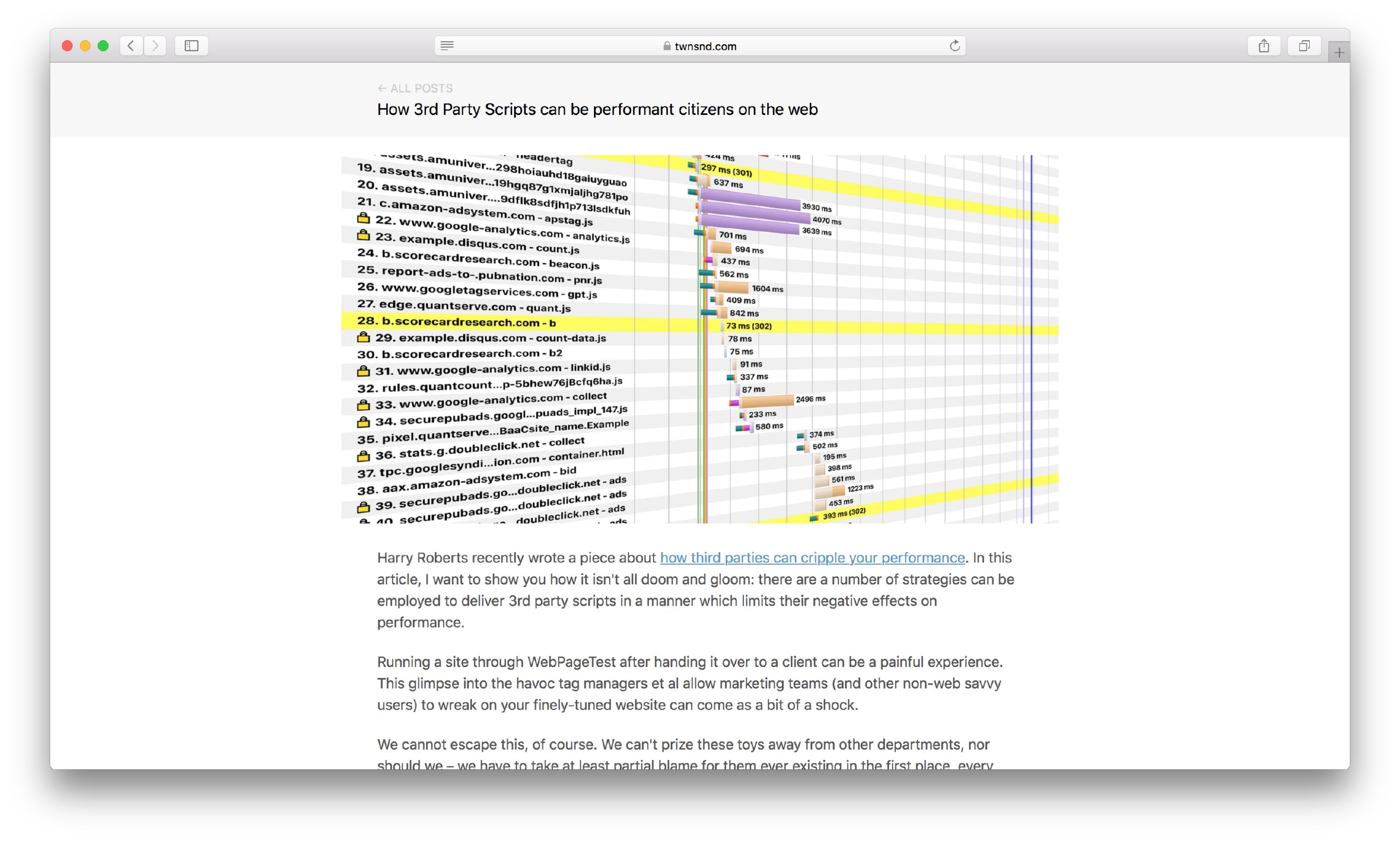Open Reader view from address bar

tap(447, 45)
